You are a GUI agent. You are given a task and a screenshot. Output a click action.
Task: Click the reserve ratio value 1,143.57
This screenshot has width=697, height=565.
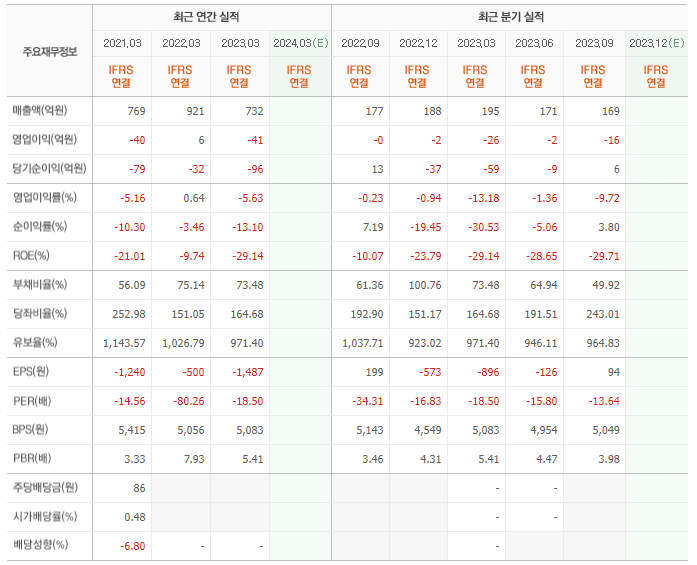pyautogui.click(x=124, y=343)
